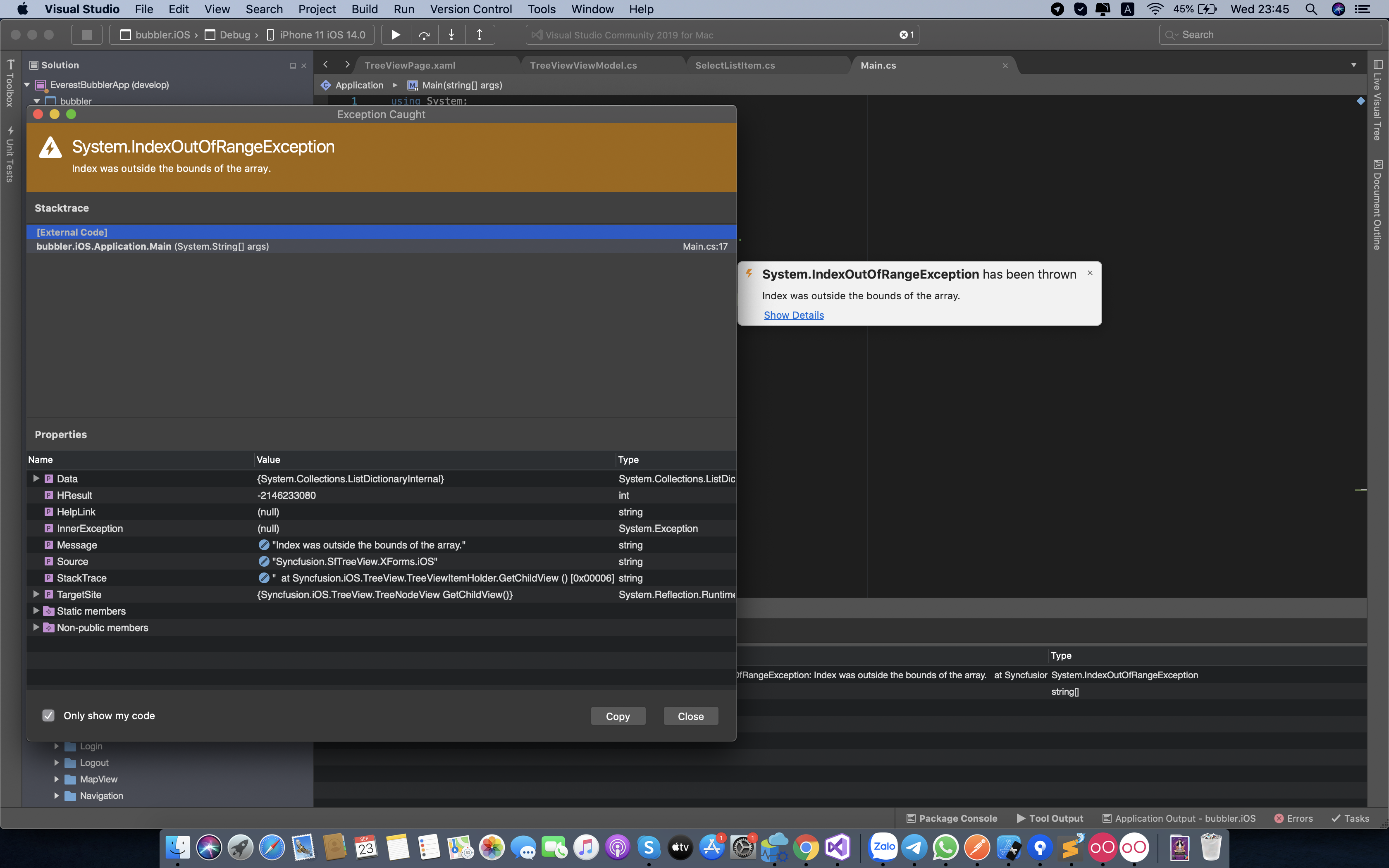1389x868 pixels.
Task: Select the [External Code] stacktrace row
Action: pos(381,232)
